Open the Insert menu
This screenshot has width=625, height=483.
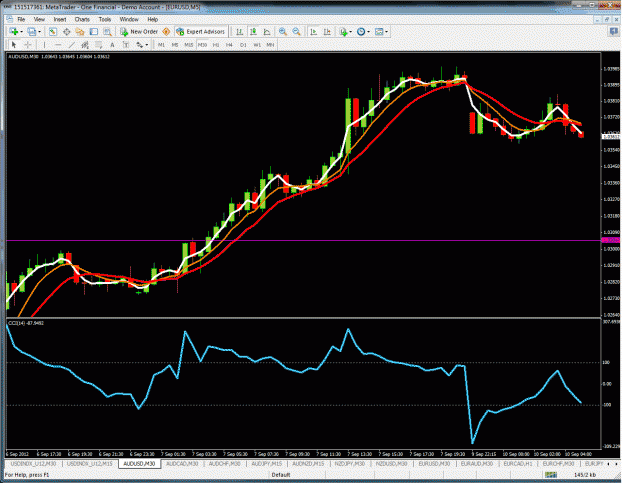click(60, 19)
